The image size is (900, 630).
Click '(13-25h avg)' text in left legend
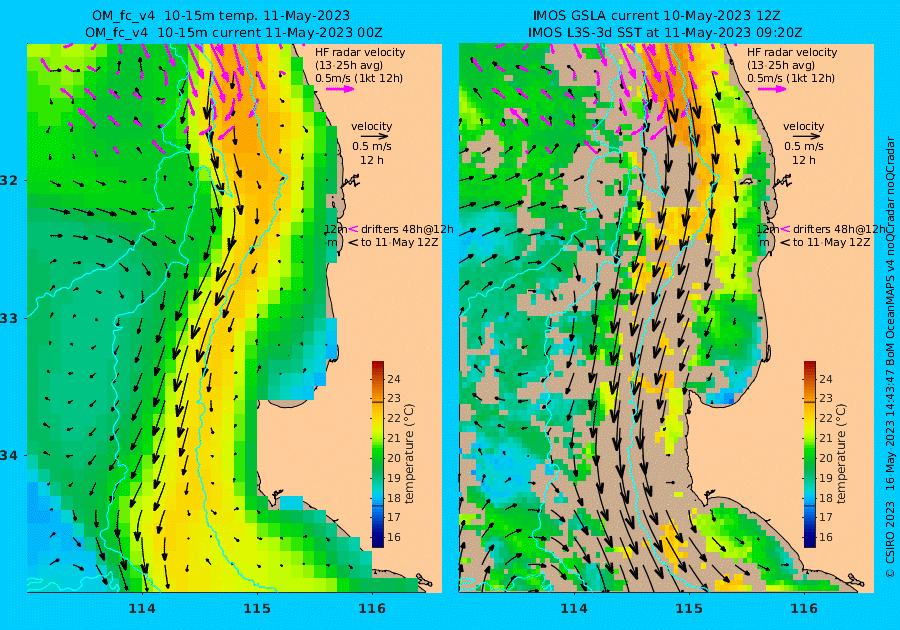click(x=349, y=65)
